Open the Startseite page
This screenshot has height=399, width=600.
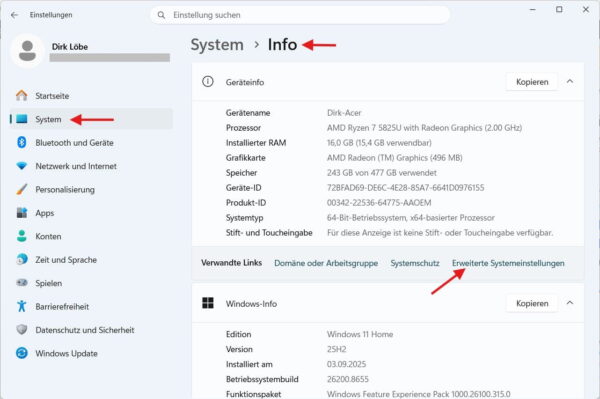tap(91, 96)
